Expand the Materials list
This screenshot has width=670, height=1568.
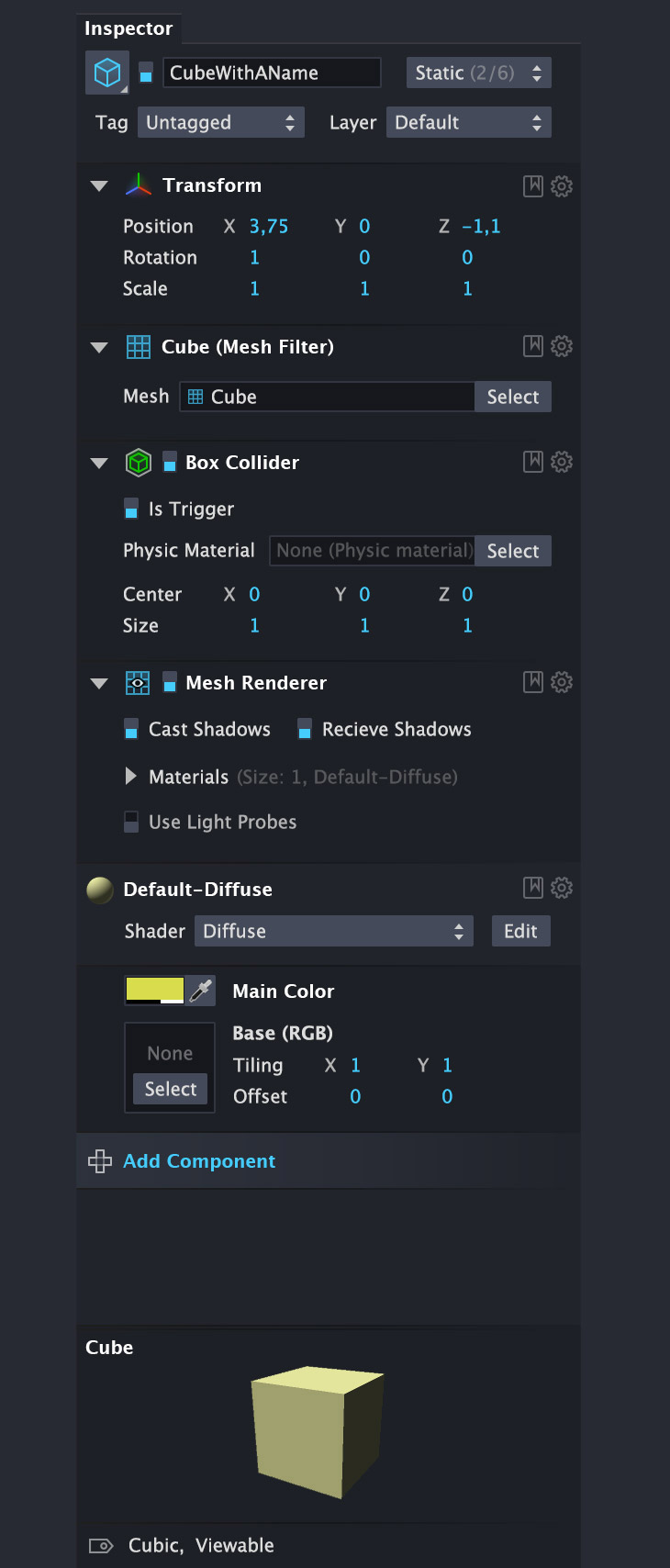(130, 777)
